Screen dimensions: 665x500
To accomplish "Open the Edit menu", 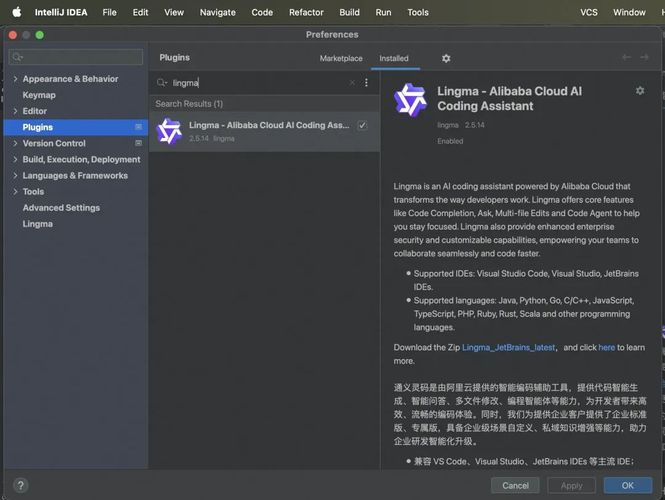I will [140, 12].
